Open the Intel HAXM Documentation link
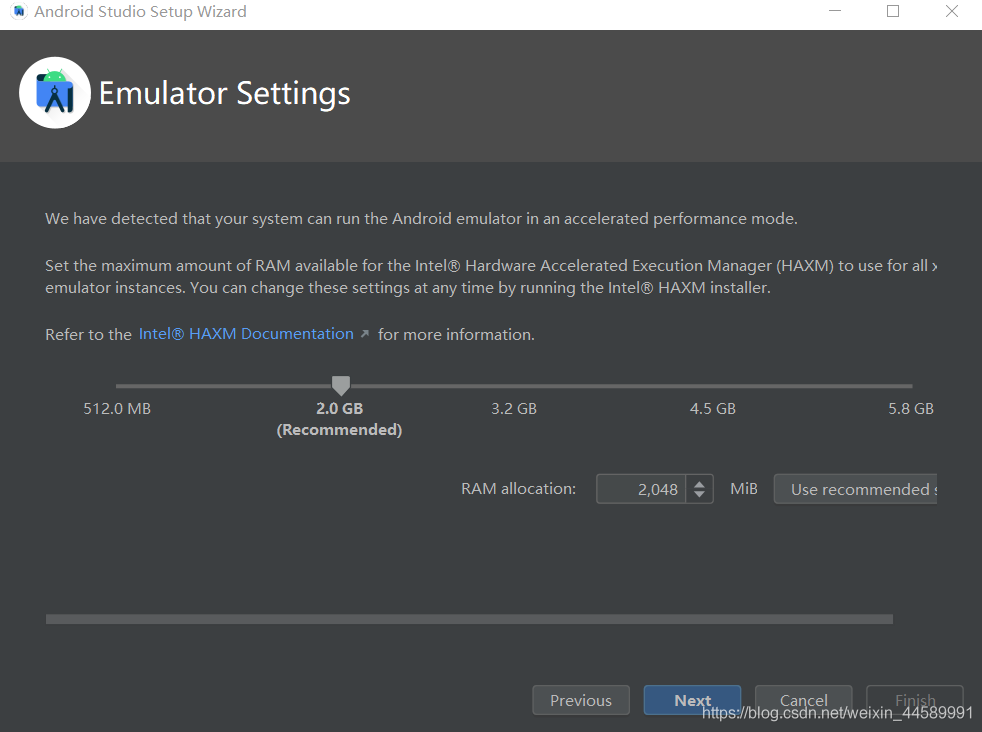The height and width of the screenshot is (732, 982). (x=246, y=334)
